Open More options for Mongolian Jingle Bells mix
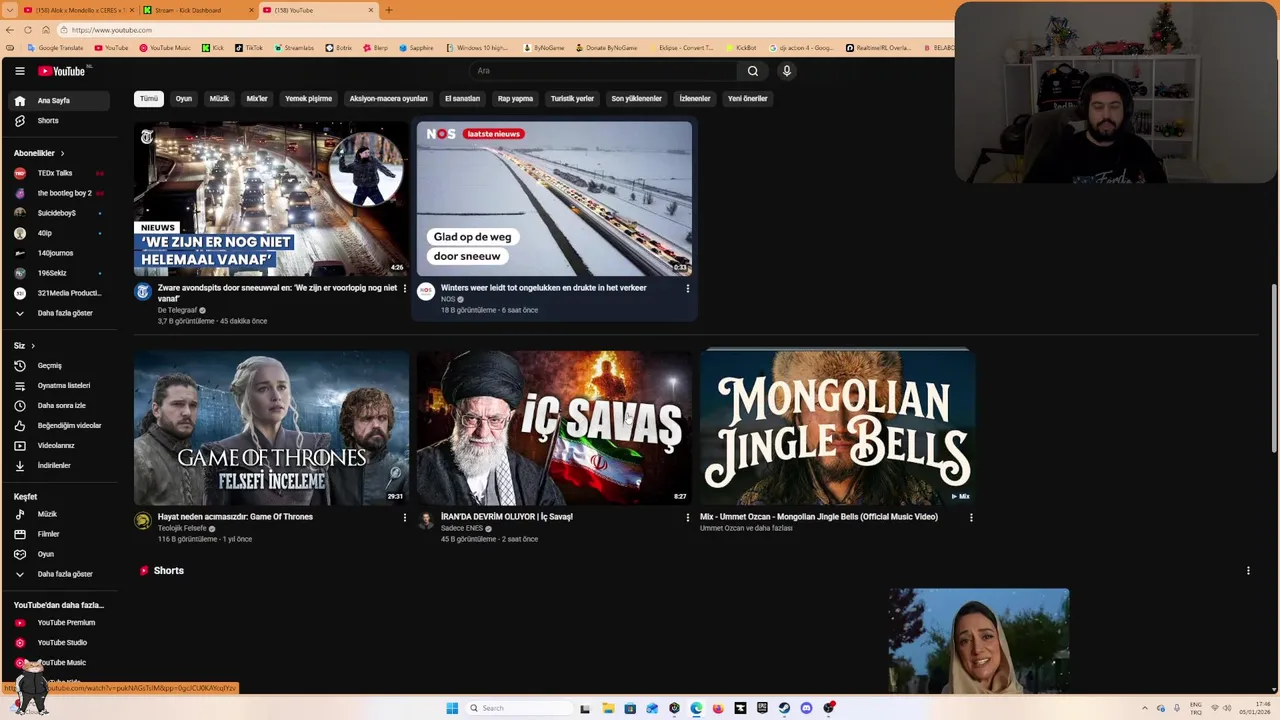The height and width of the screenshot is (720, 1280). 971,517
